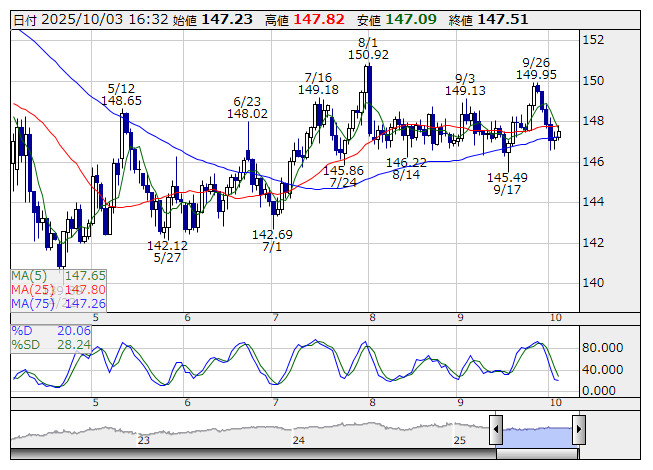Click the %SD stochastic legend value
The height and width of the screenshot is (470, 653).
point(74,345)
